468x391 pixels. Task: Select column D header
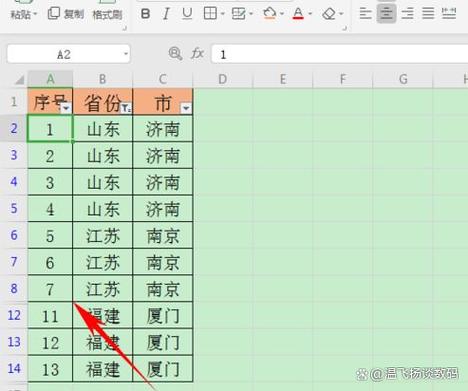point(223,79)
